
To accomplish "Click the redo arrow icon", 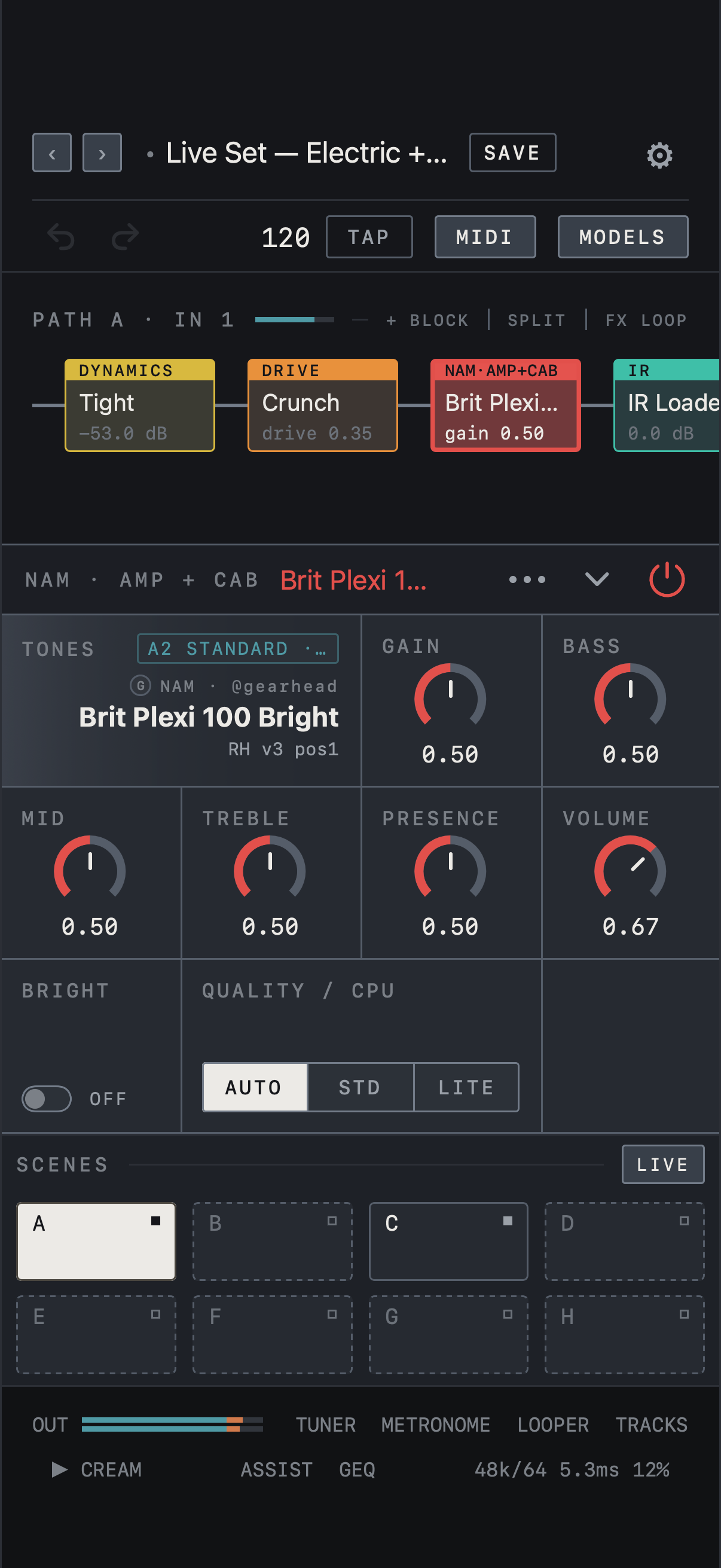I will pyautogui.click(x=126, y=237).
